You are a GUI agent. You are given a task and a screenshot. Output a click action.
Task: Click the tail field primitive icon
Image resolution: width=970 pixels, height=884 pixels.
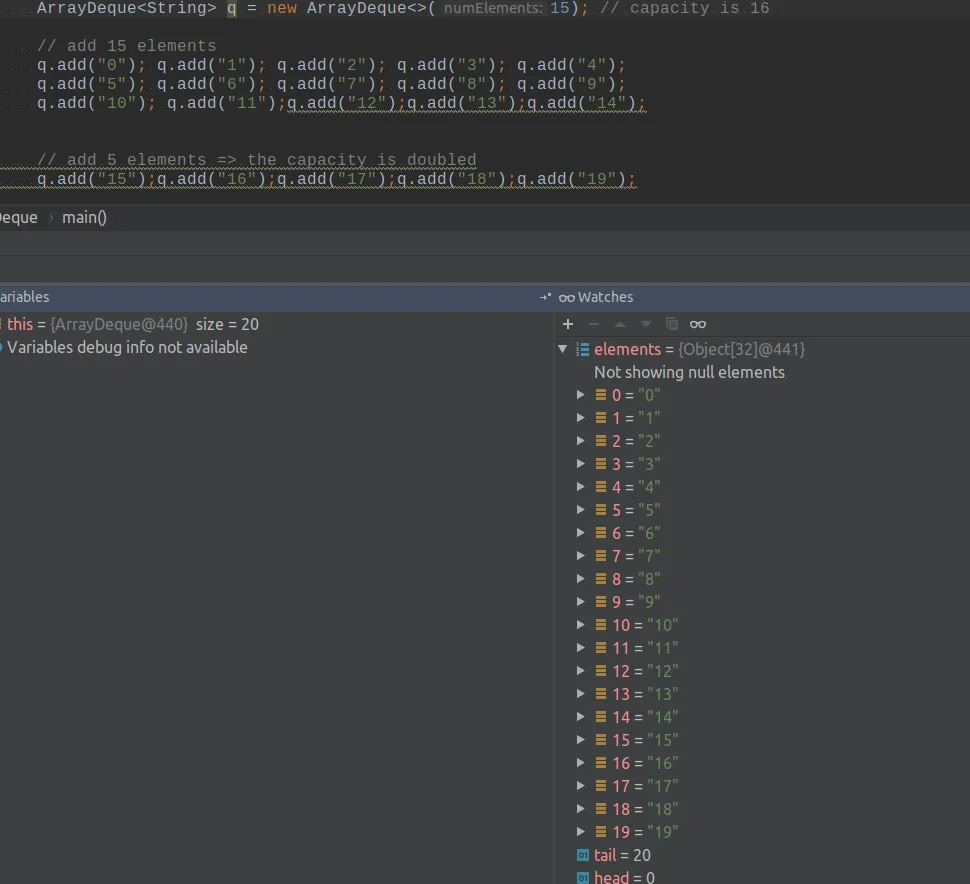coord(583,856)
